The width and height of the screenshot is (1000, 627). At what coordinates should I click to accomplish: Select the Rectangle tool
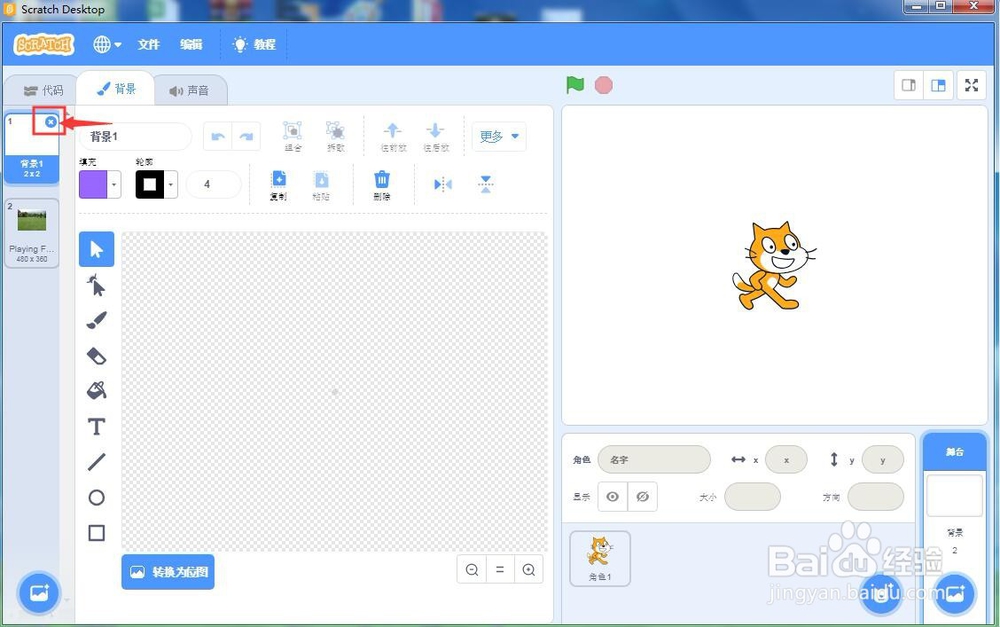coord(96,533)
